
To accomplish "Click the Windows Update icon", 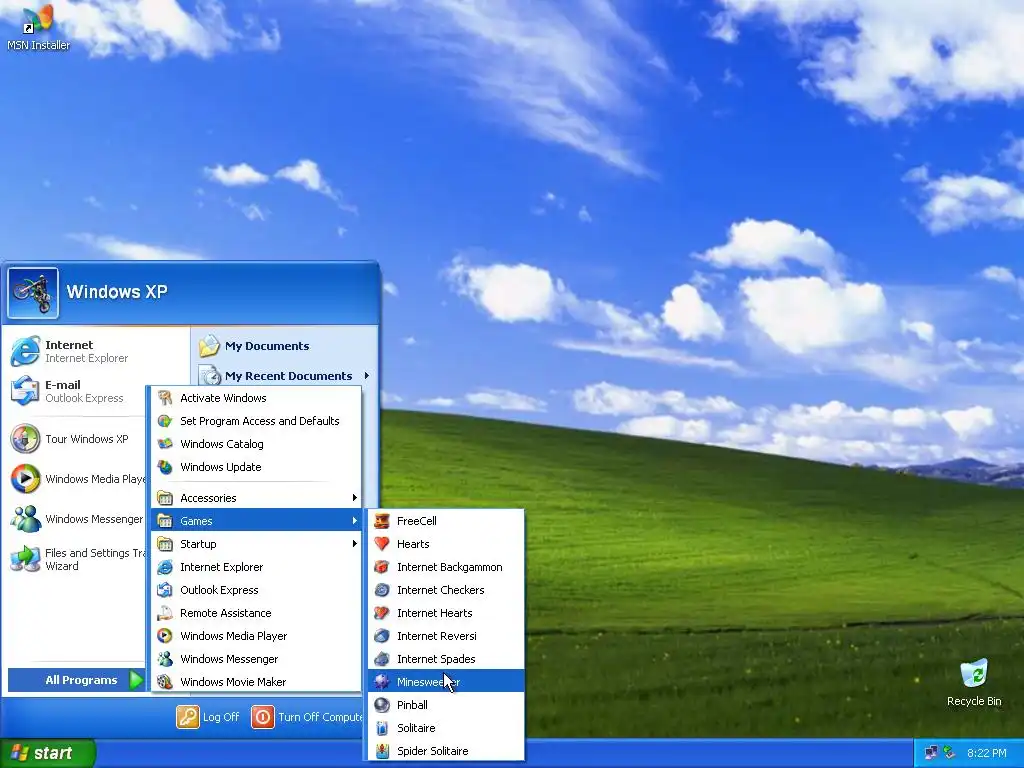I will [165, 467].
